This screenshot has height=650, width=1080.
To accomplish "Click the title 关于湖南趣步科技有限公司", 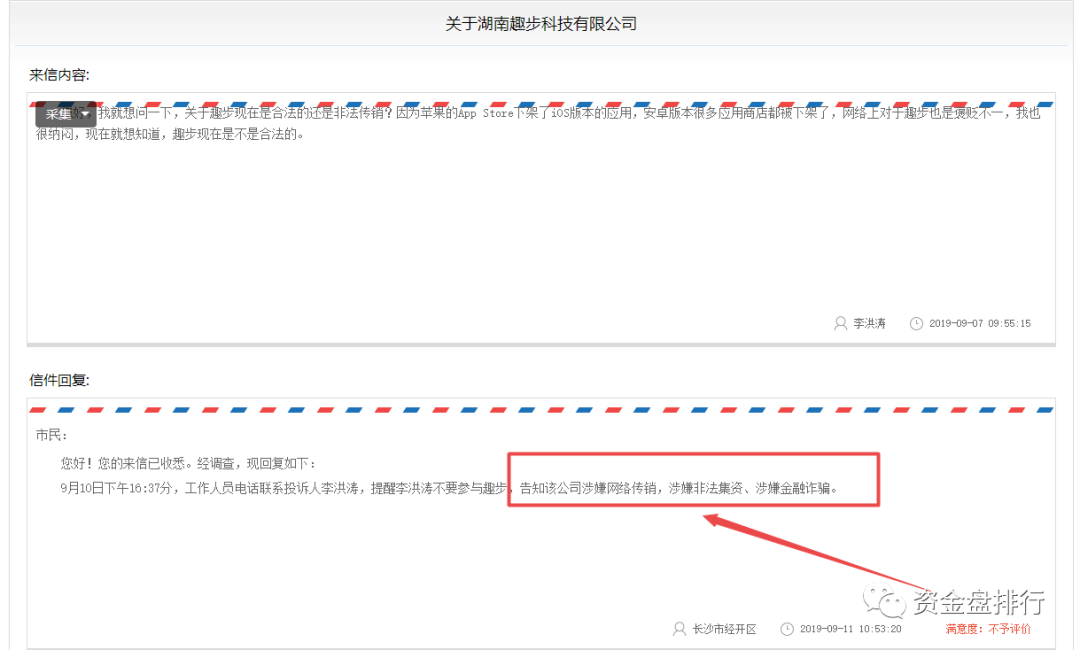I will coord(541,24).
